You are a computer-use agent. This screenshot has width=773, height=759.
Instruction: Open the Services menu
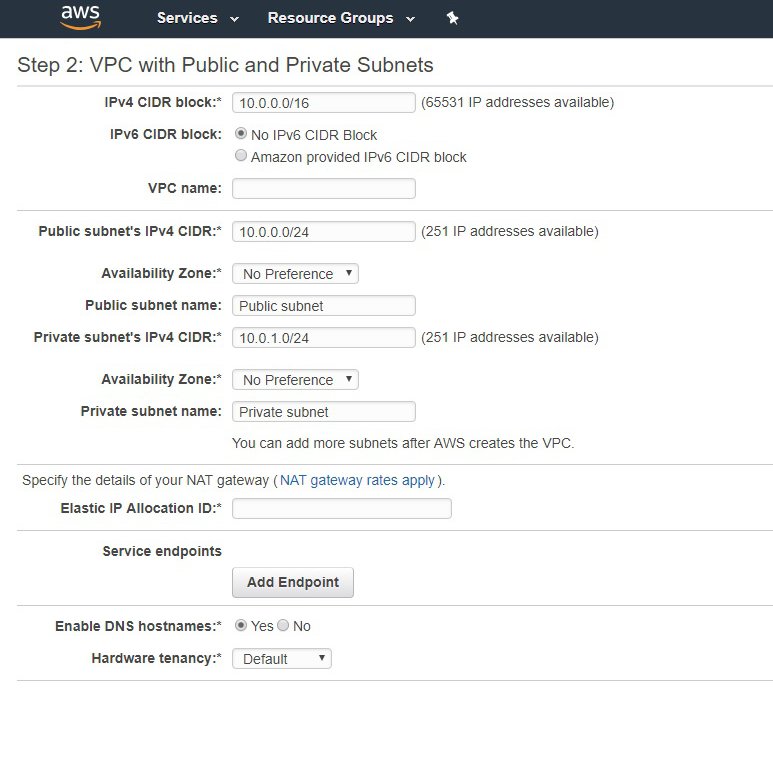click(x=197, y=18)
